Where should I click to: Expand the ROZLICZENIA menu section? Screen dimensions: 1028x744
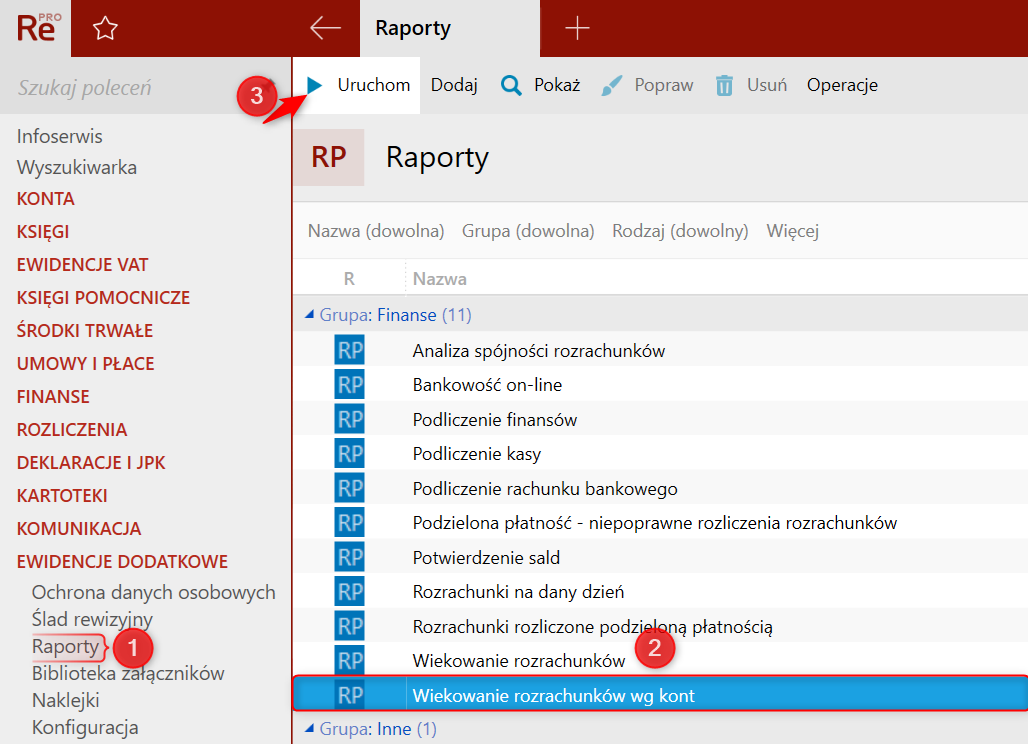[71, 429]
